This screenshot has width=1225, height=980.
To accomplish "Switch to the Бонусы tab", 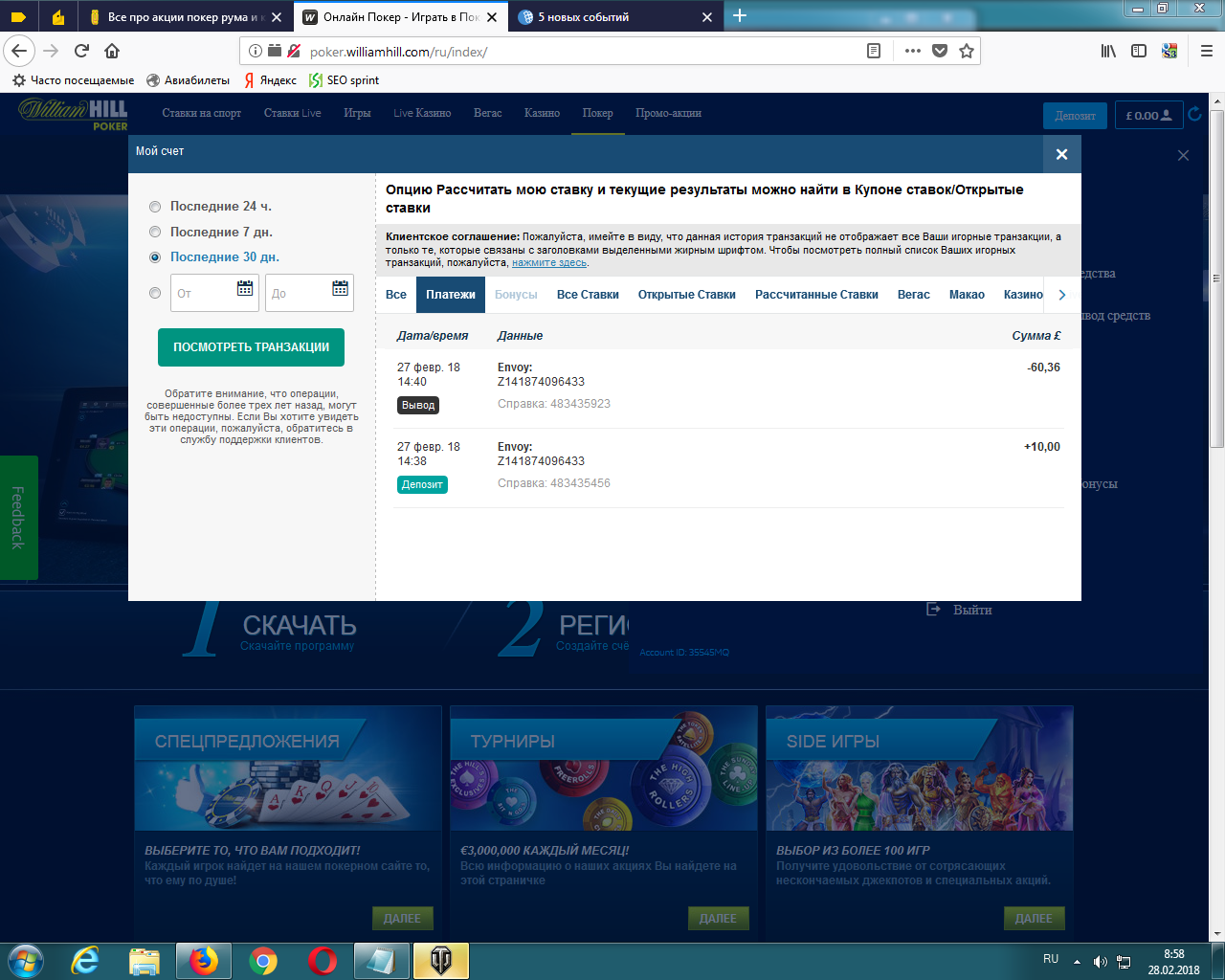I will click(x=516, y=295).
